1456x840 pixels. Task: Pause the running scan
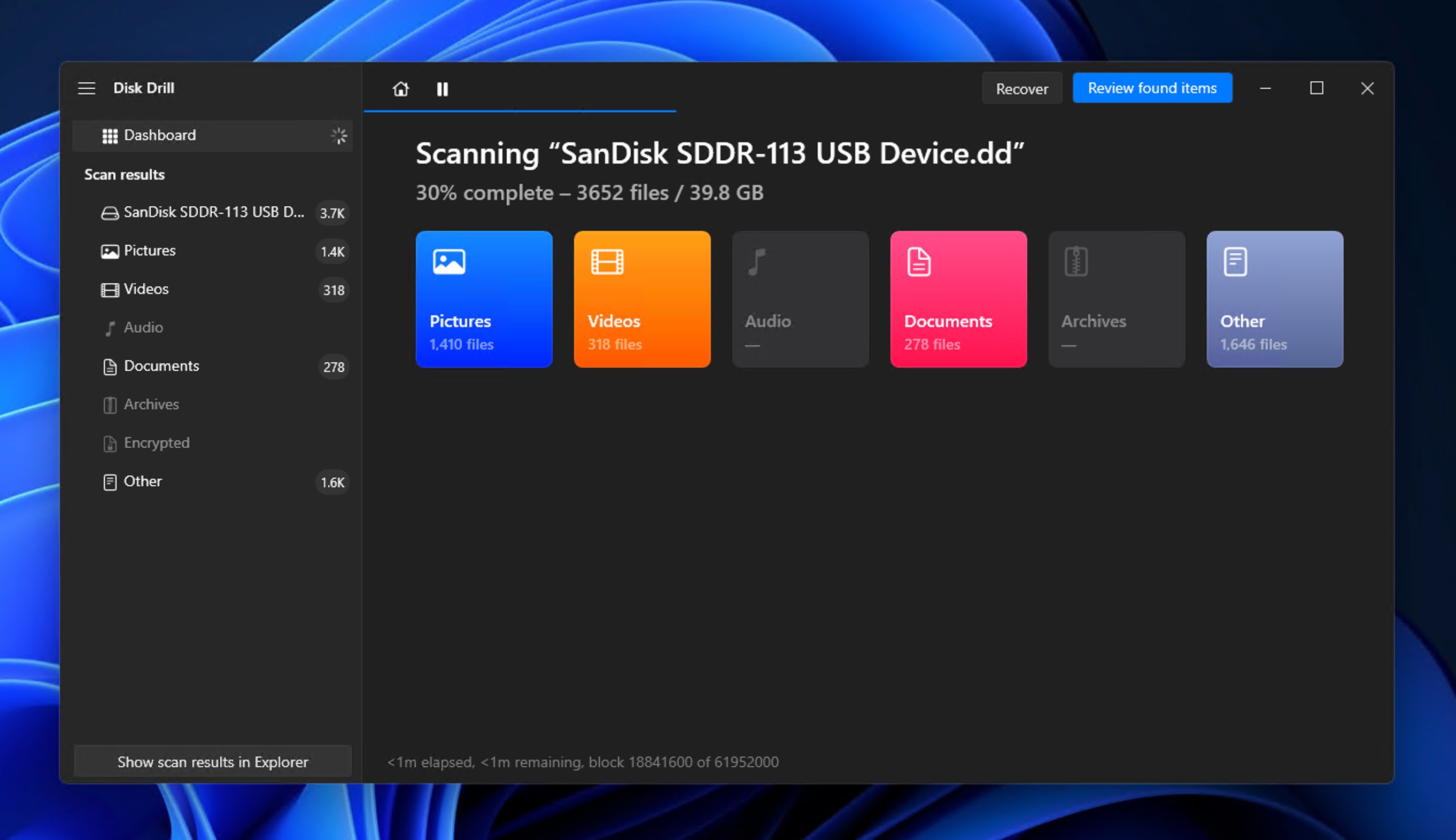(x=442, y=89)
